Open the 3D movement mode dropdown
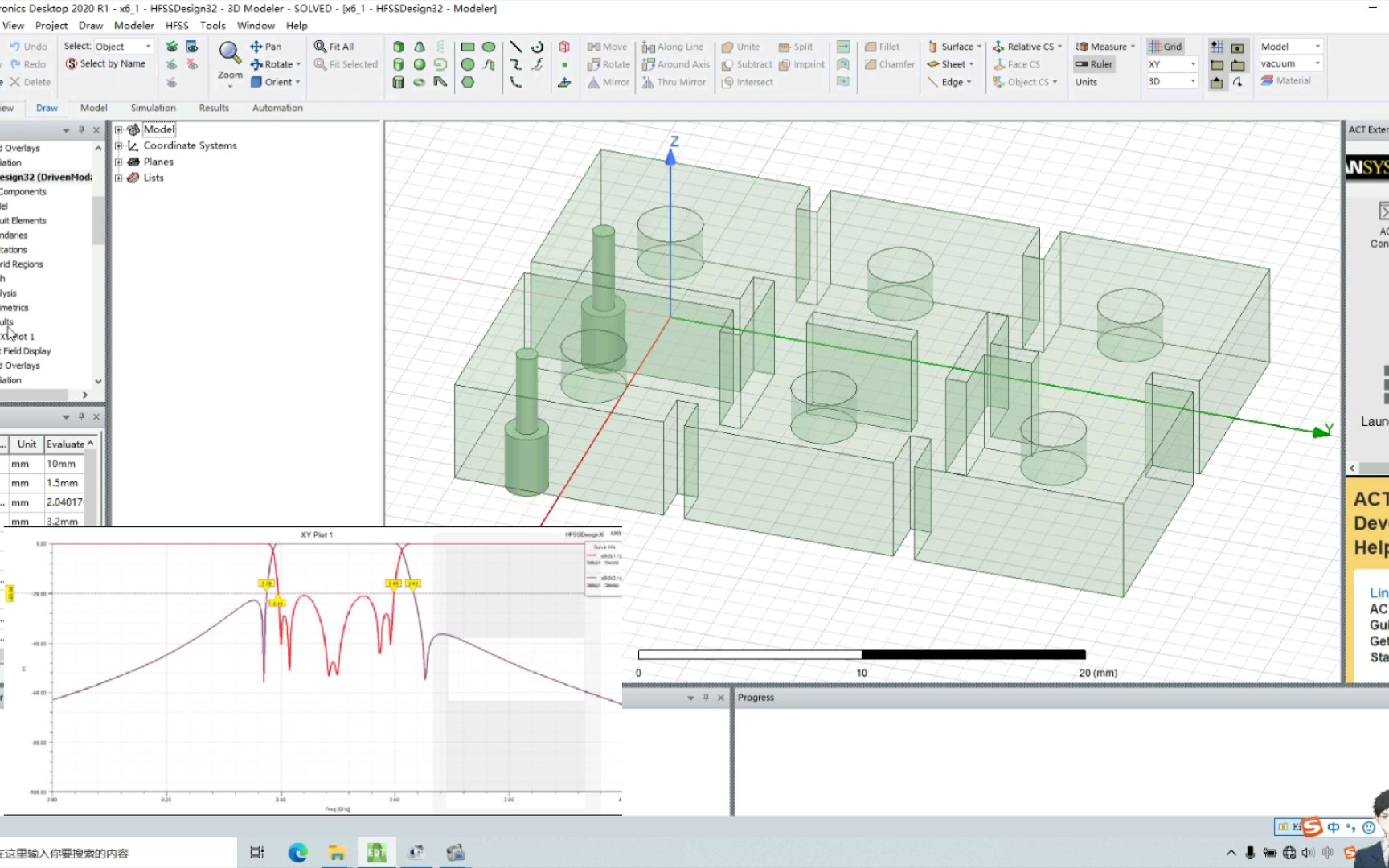1389x868 pixels. 1172,82
